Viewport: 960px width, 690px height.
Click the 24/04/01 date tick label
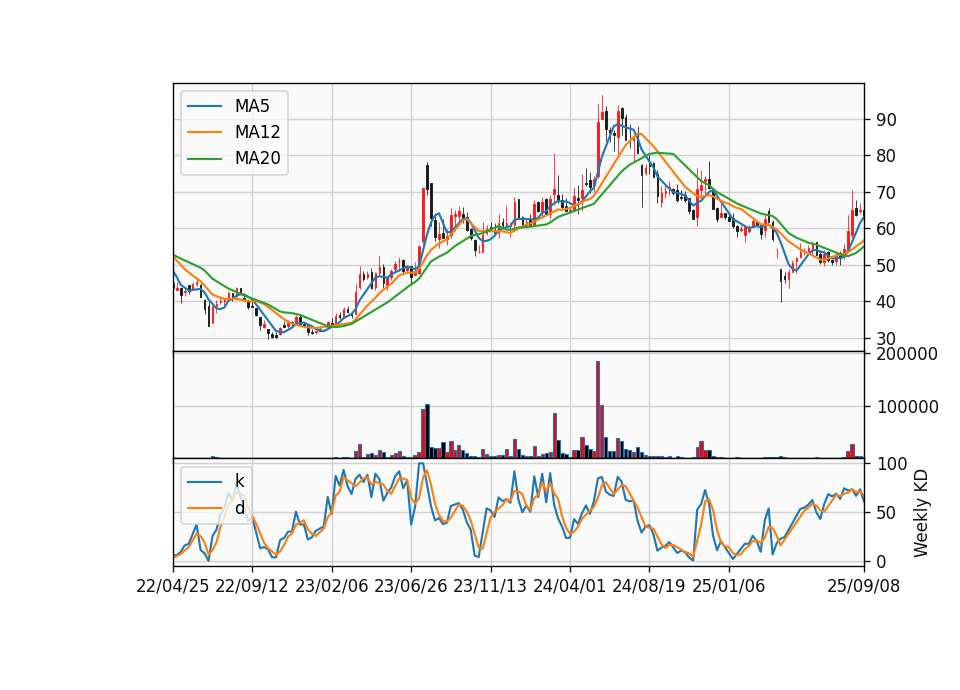[x=569, y=586]
